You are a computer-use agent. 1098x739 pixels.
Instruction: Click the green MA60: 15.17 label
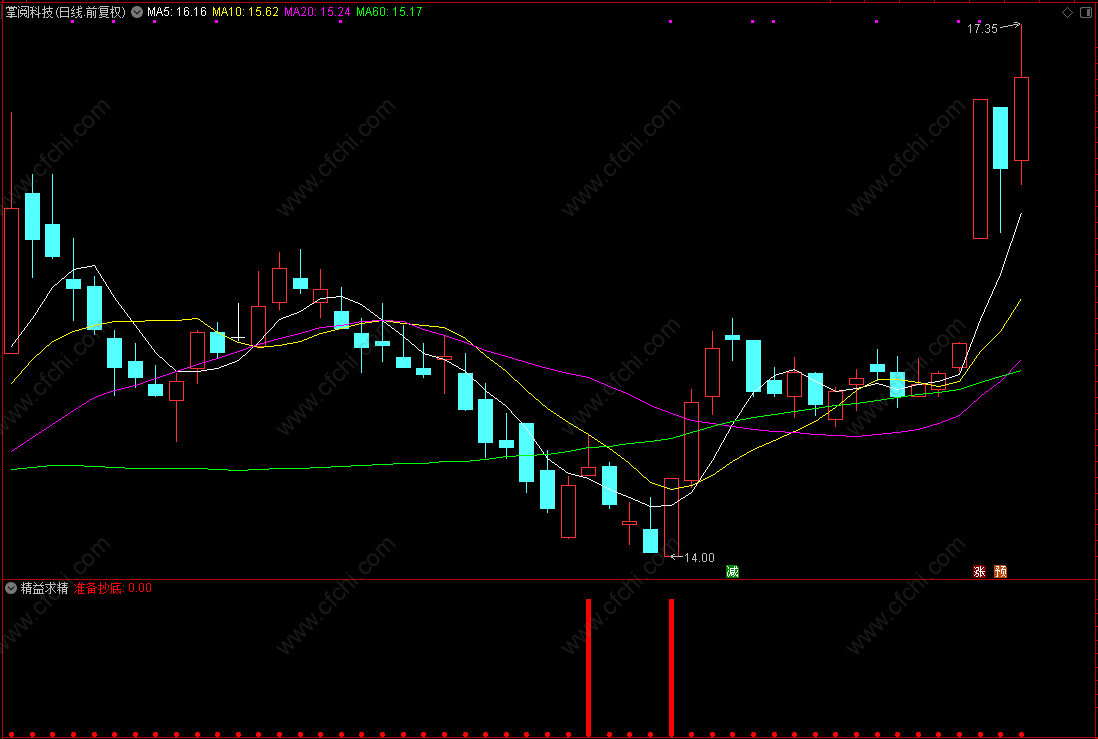[x=389, y=12]
